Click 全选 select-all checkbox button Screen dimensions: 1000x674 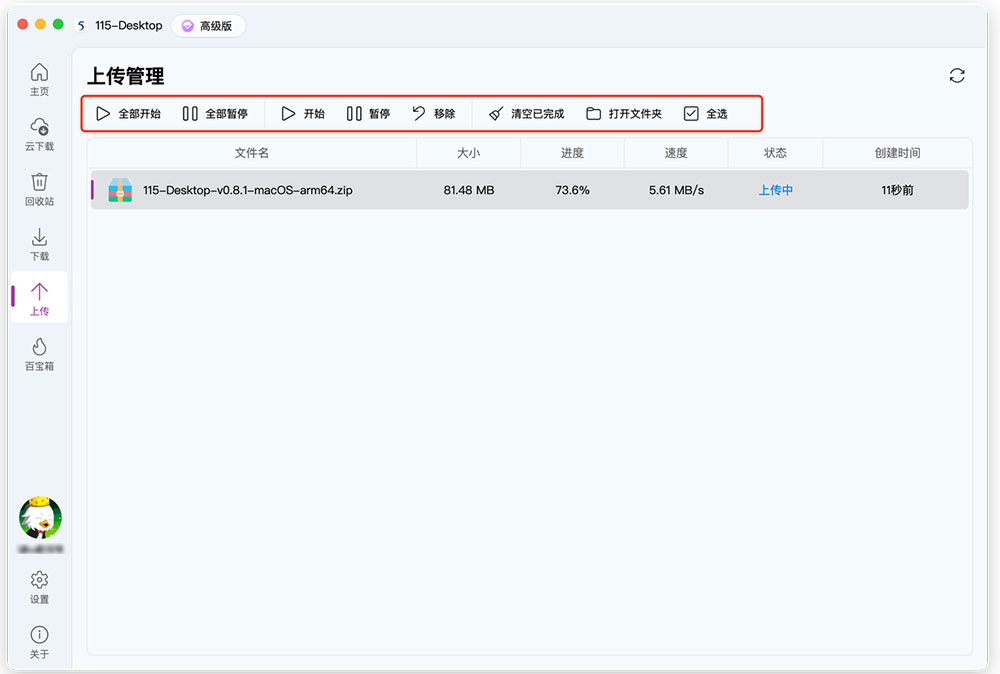click(x=705, y=114)
